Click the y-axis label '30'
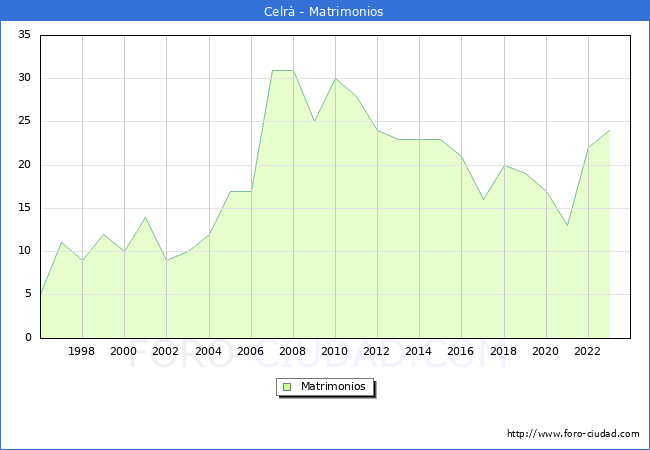650x450 pixels. tap(24, 77)
